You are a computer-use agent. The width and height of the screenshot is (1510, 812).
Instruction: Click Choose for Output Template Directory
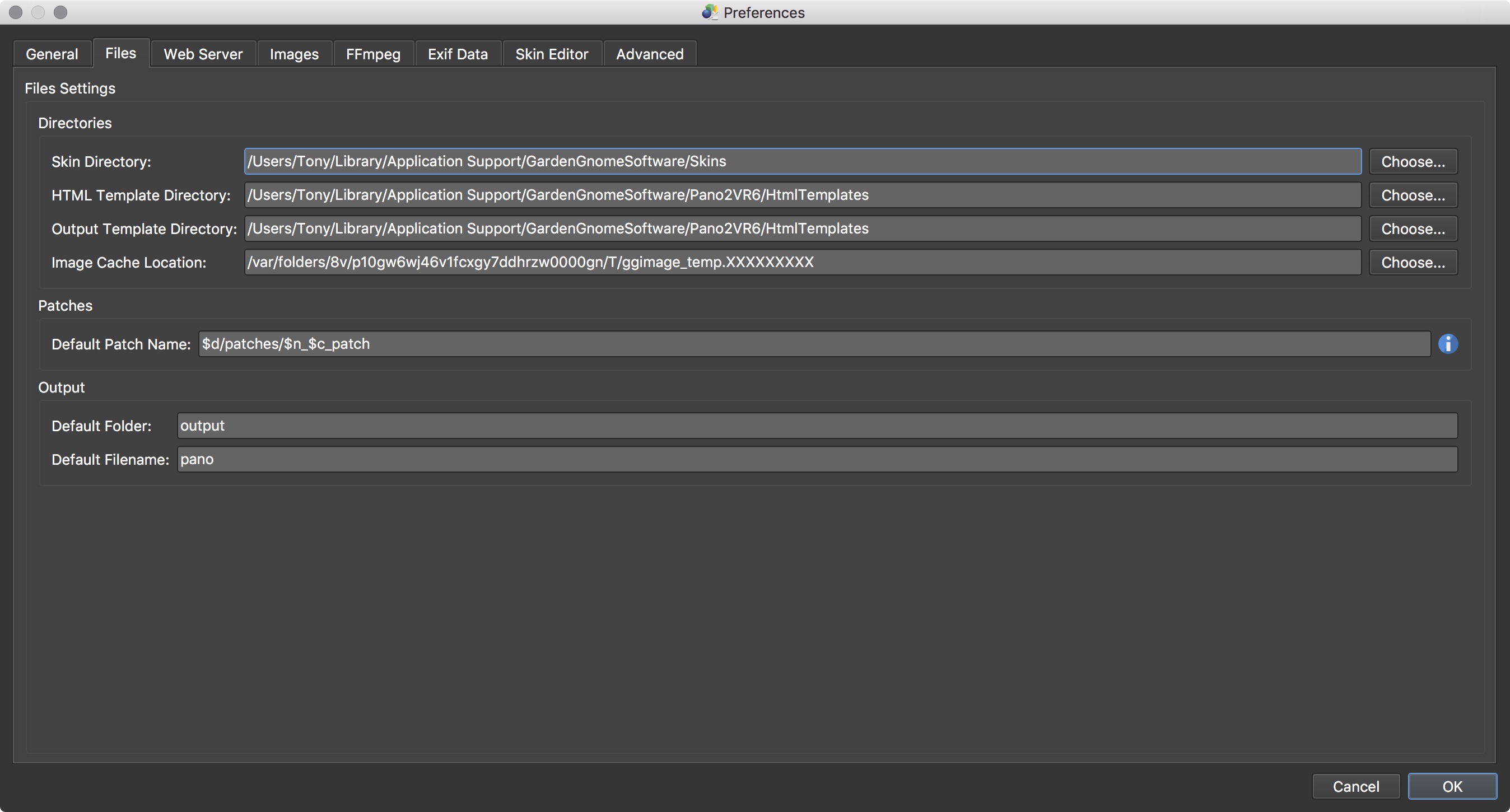1413,228
